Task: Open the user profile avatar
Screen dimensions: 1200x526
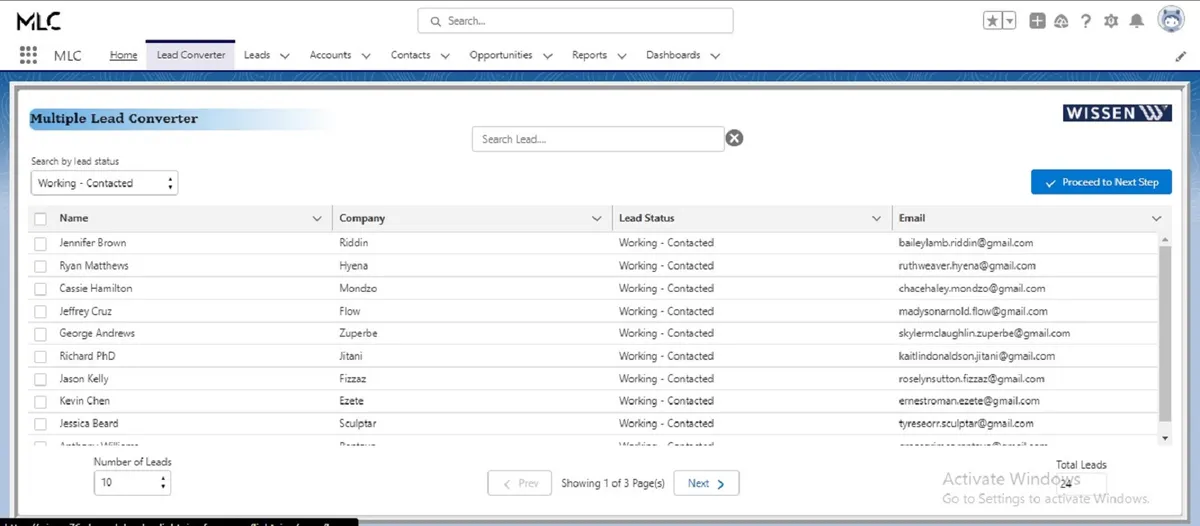Action: click(1171, 20)
